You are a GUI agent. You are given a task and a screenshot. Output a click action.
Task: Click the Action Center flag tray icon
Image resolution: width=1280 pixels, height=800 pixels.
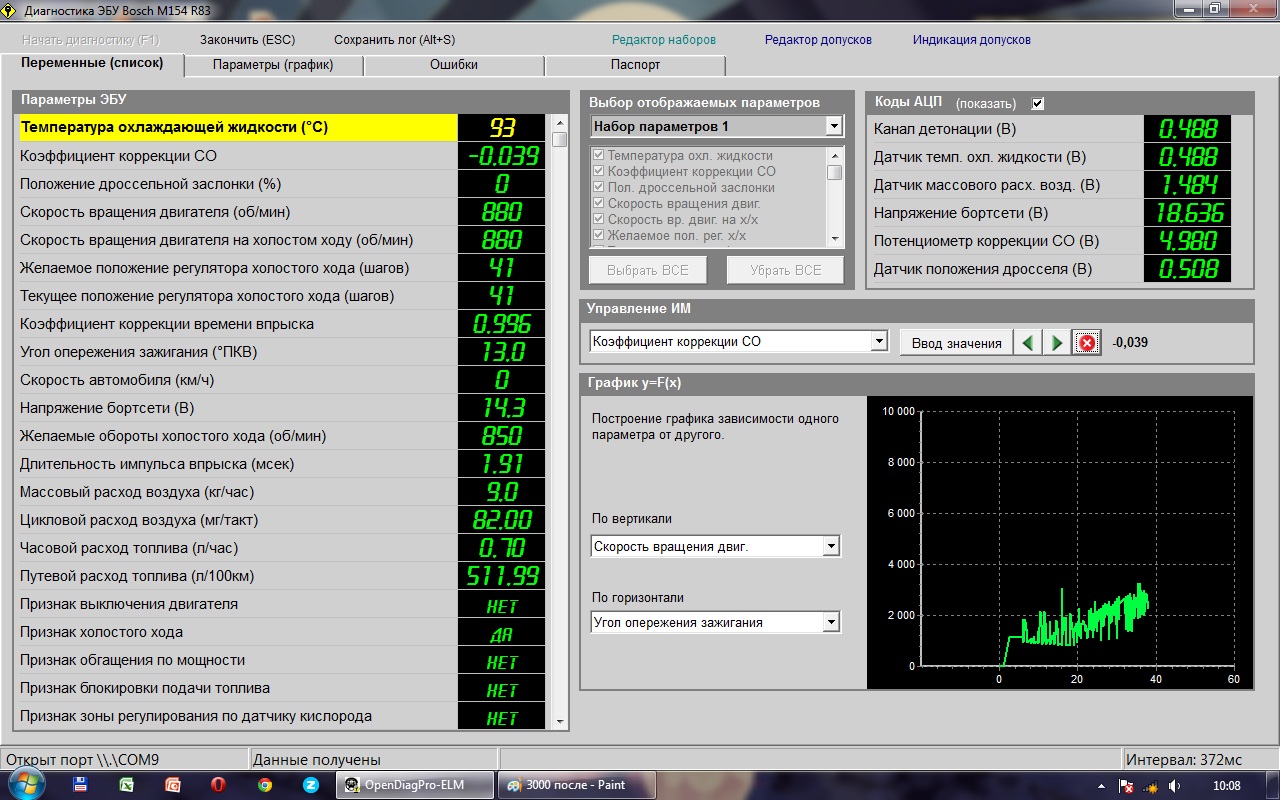click(x=1125, y=785)
